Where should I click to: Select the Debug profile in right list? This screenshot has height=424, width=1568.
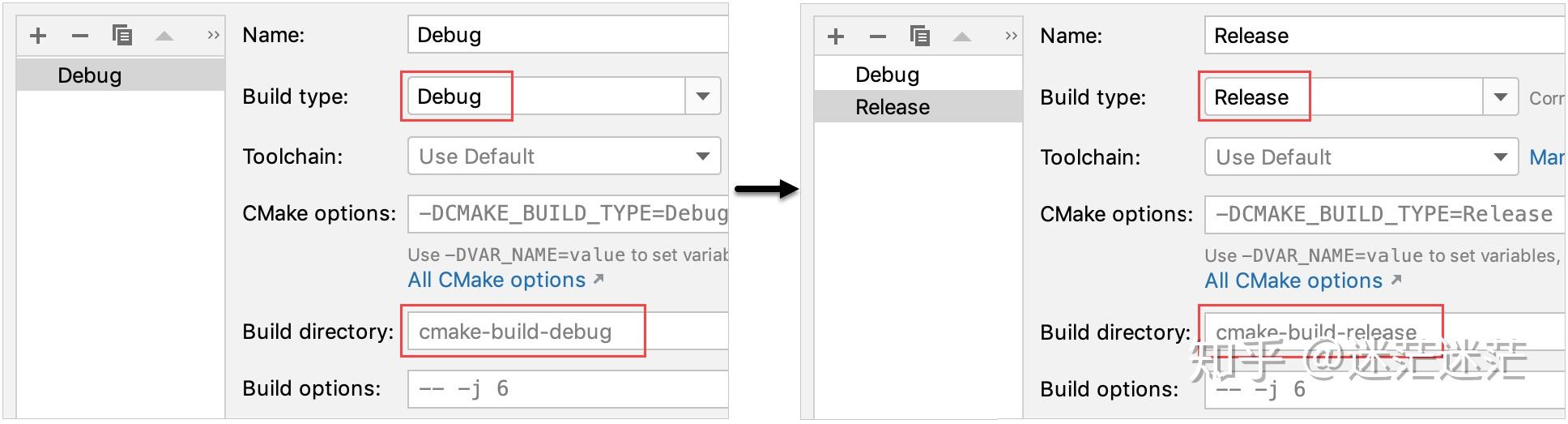point(918,75)
